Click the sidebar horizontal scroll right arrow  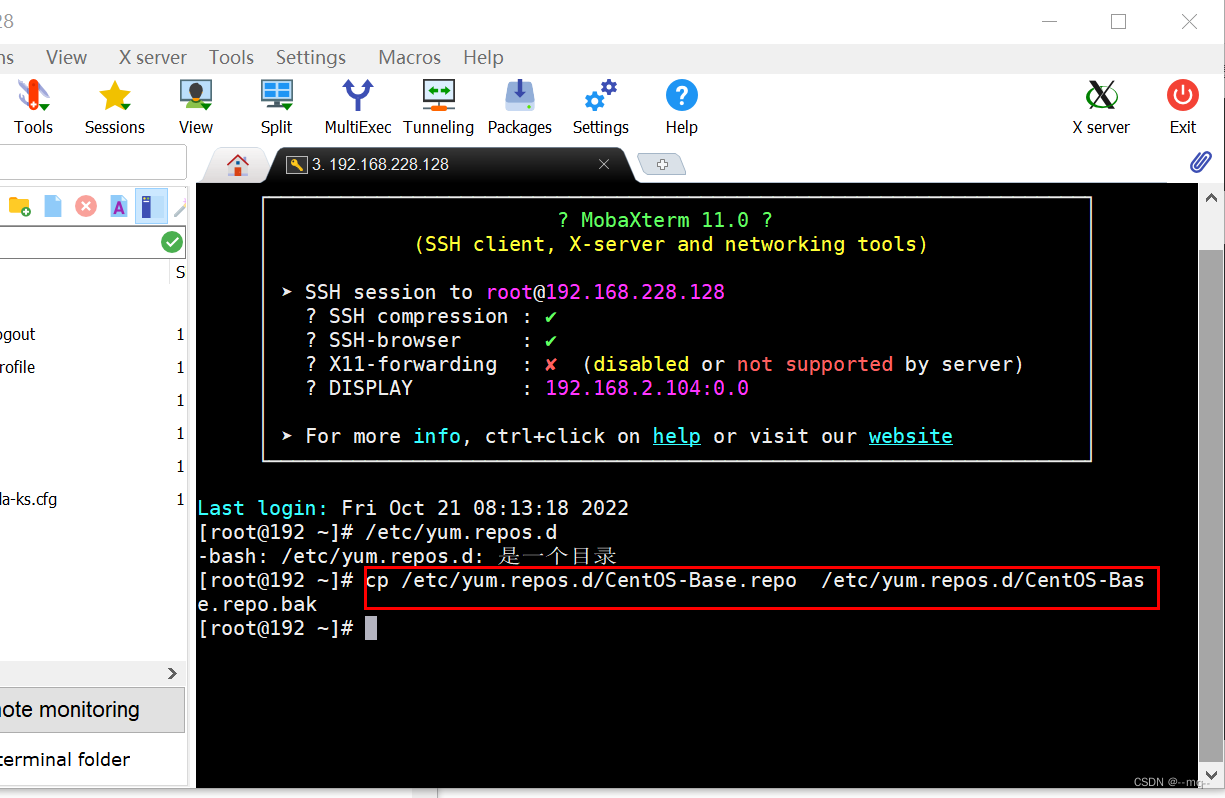tap(172, 674)
